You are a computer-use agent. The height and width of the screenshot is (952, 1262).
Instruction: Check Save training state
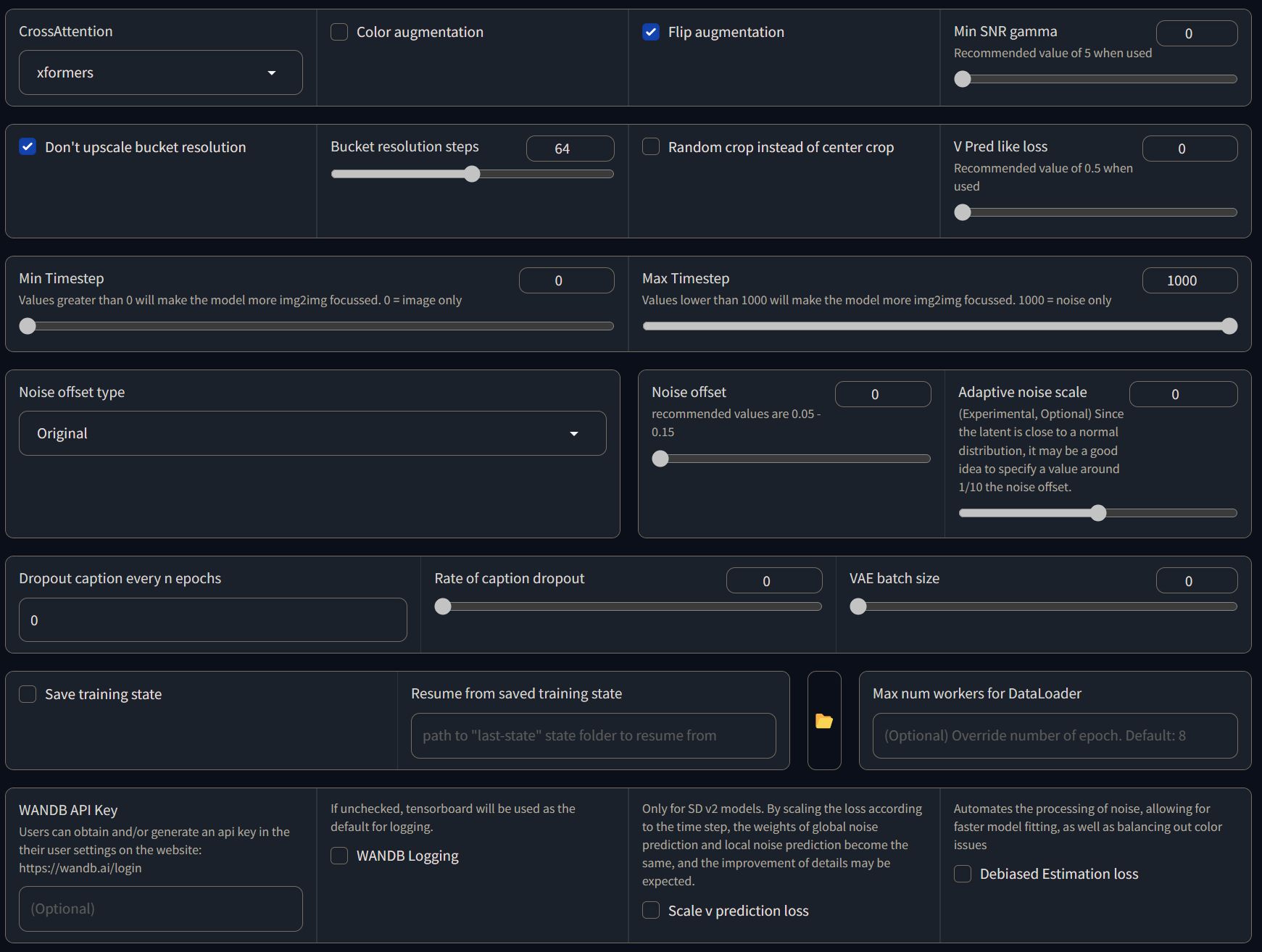(28, 694)
